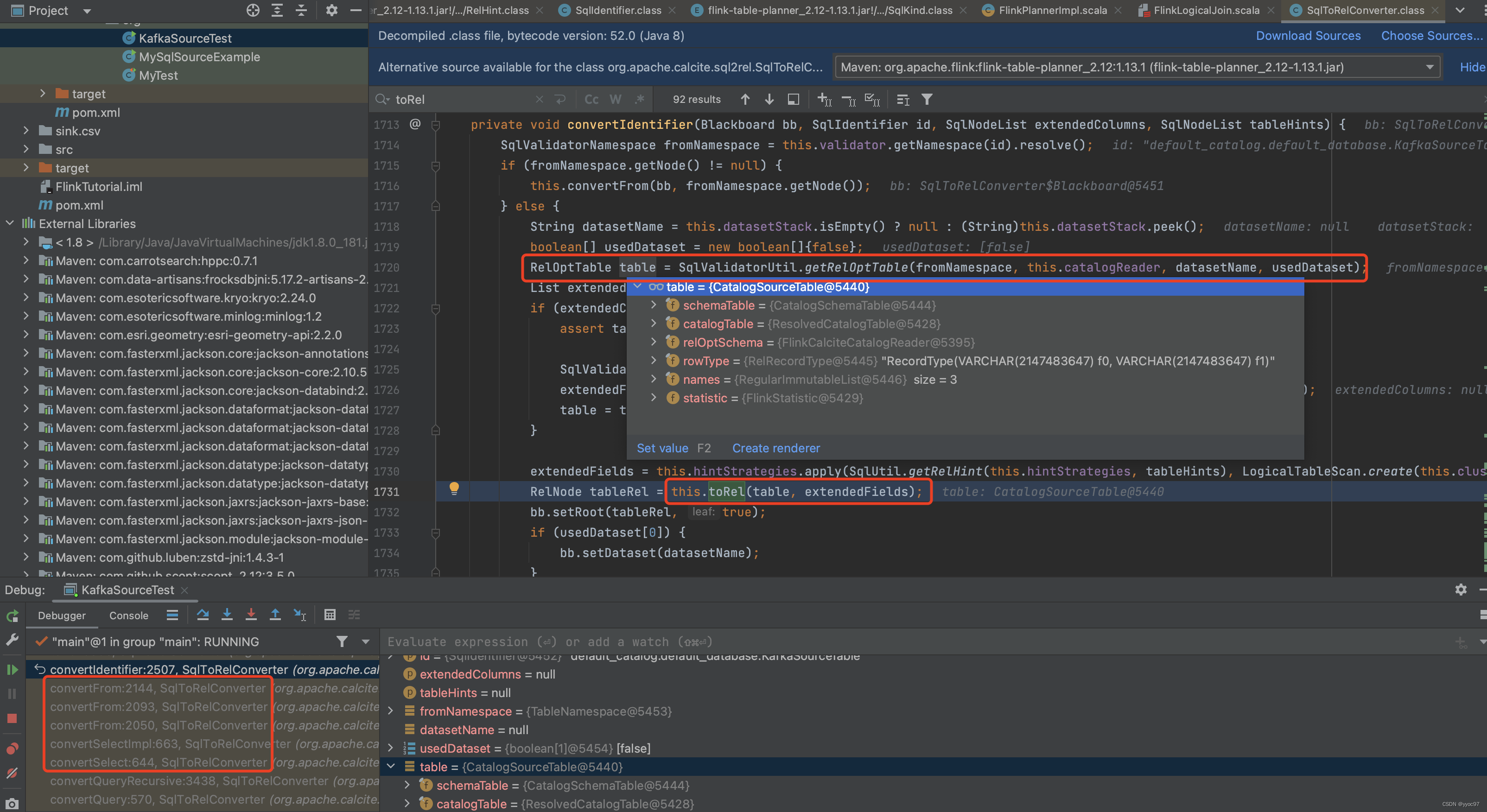
Task: Open the Console debug tab
Action: (x=129, y=615)
